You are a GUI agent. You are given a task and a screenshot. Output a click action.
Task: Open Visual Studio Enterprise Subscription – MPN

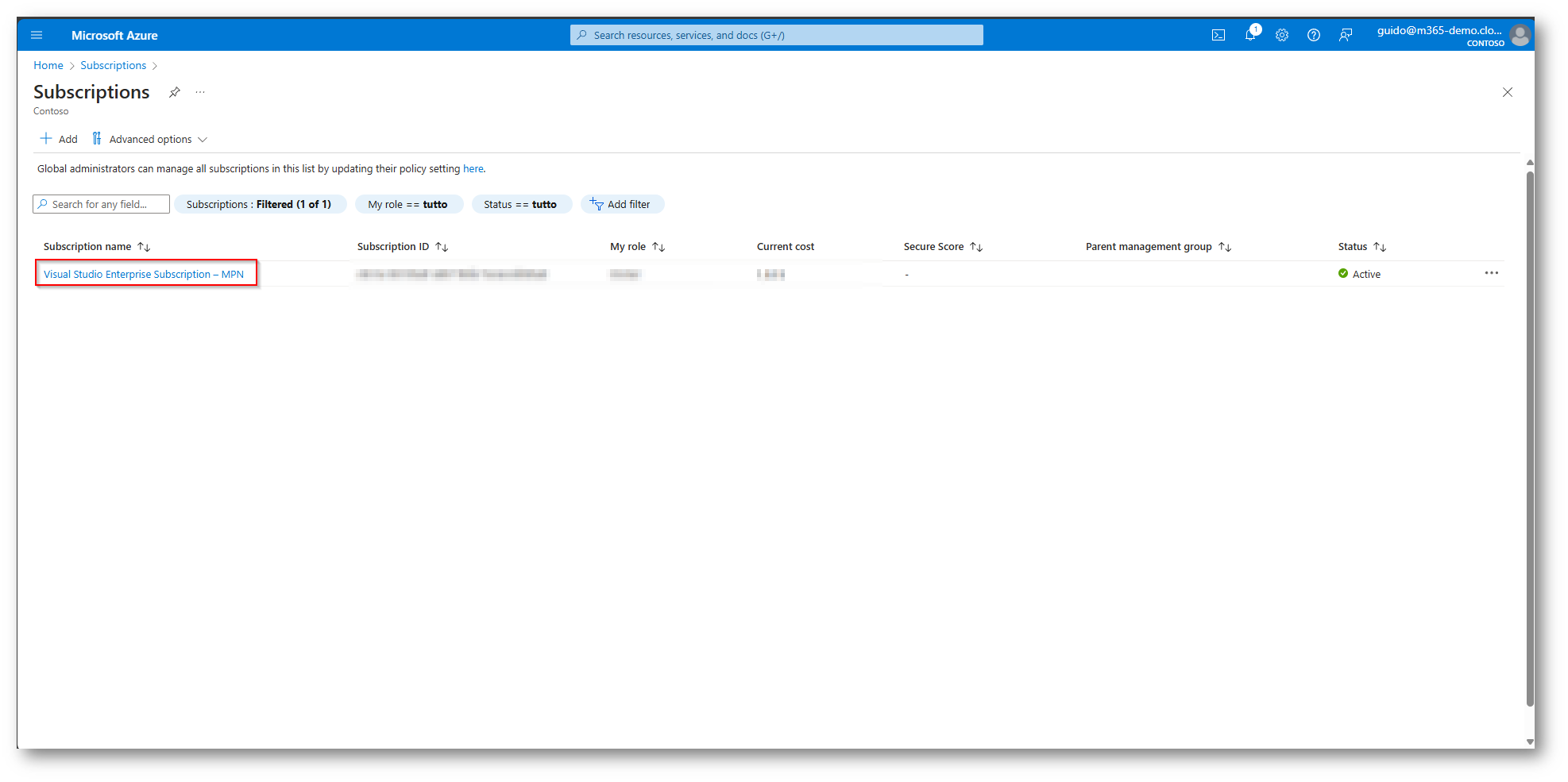pos(144,275)
